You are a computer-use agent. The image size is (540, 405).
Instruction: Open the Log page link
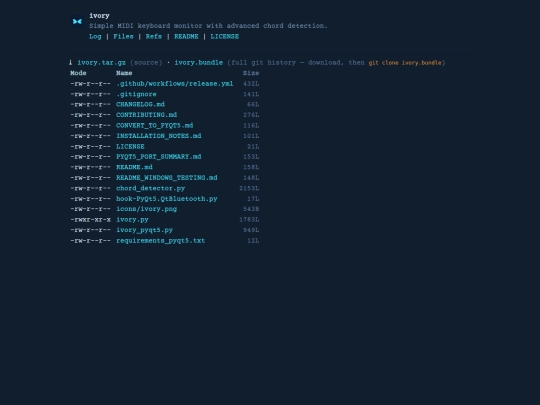95,37
